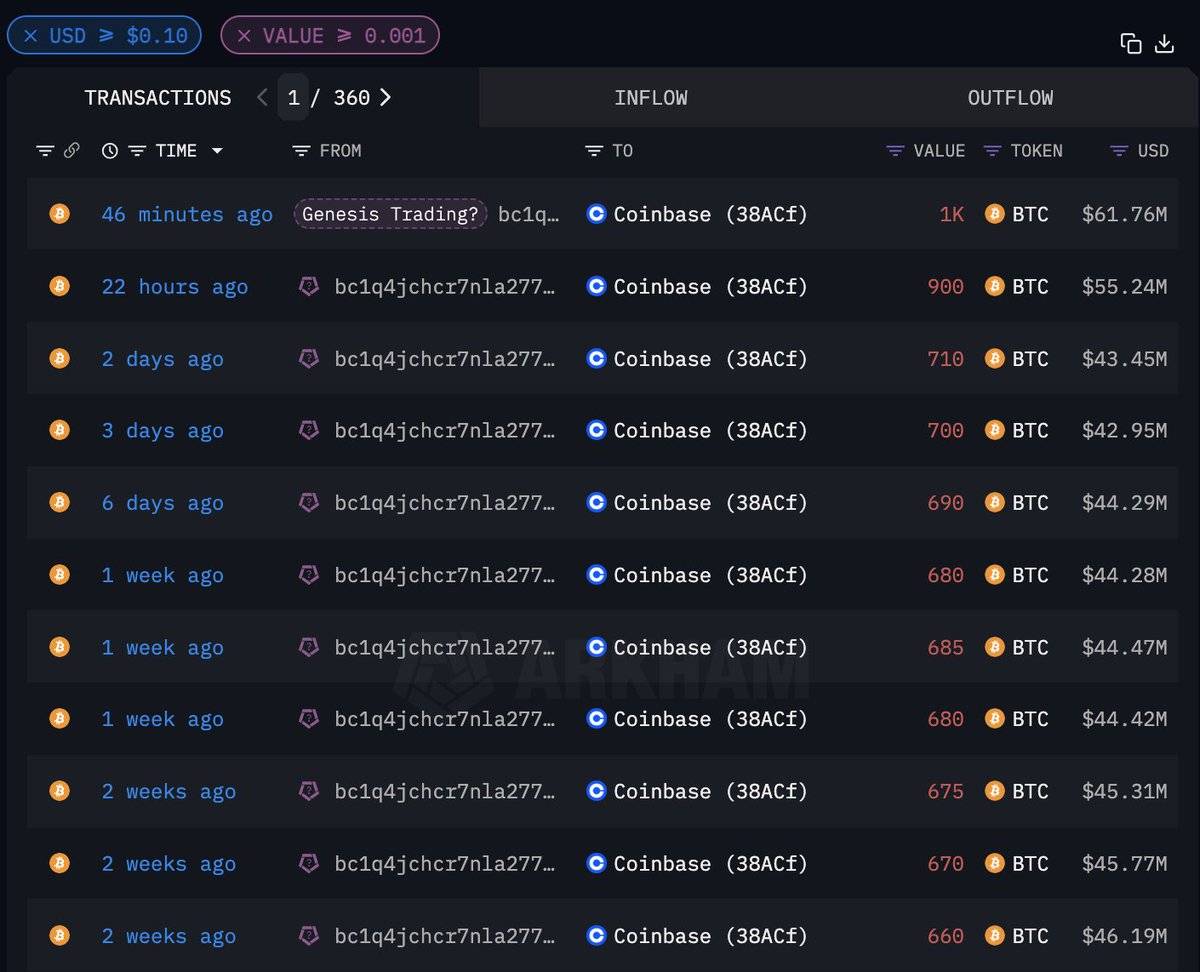Click Coinbase logo in the 710 BTC row
1200x972 pixels.
pos(596,358)
